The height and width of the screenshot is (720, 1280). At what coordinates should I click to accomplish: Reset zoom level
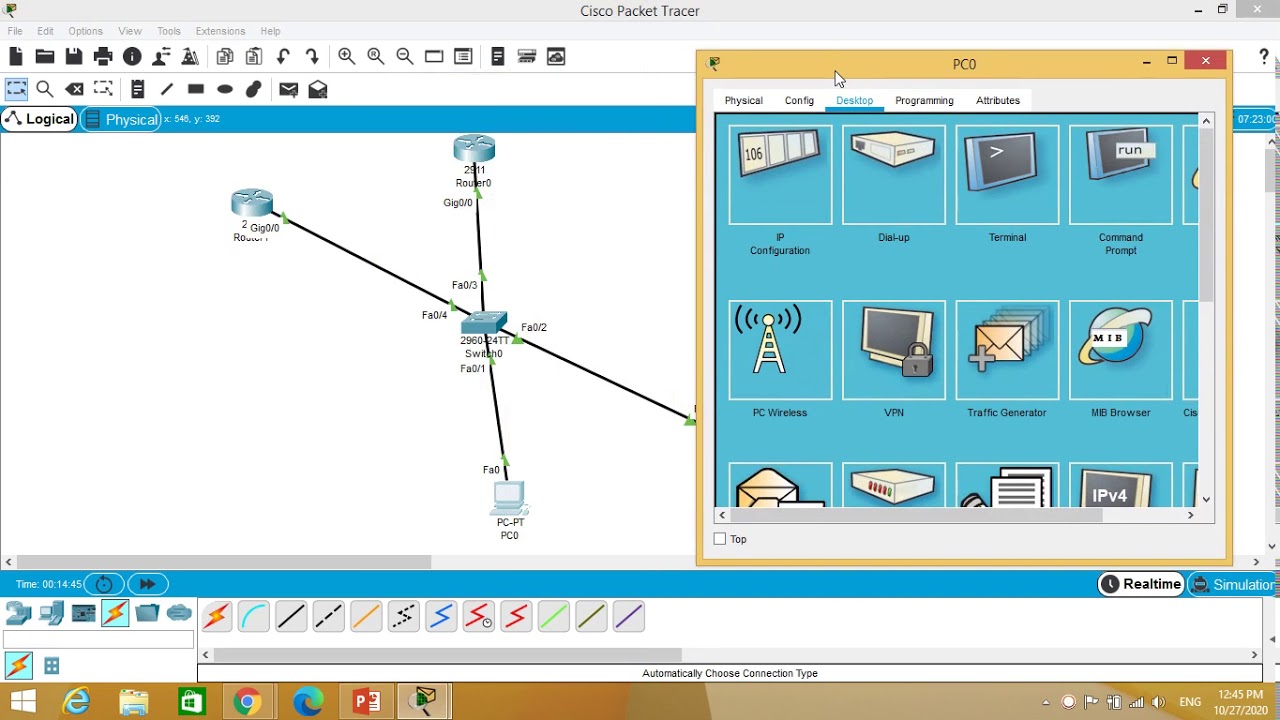point(375,57)
